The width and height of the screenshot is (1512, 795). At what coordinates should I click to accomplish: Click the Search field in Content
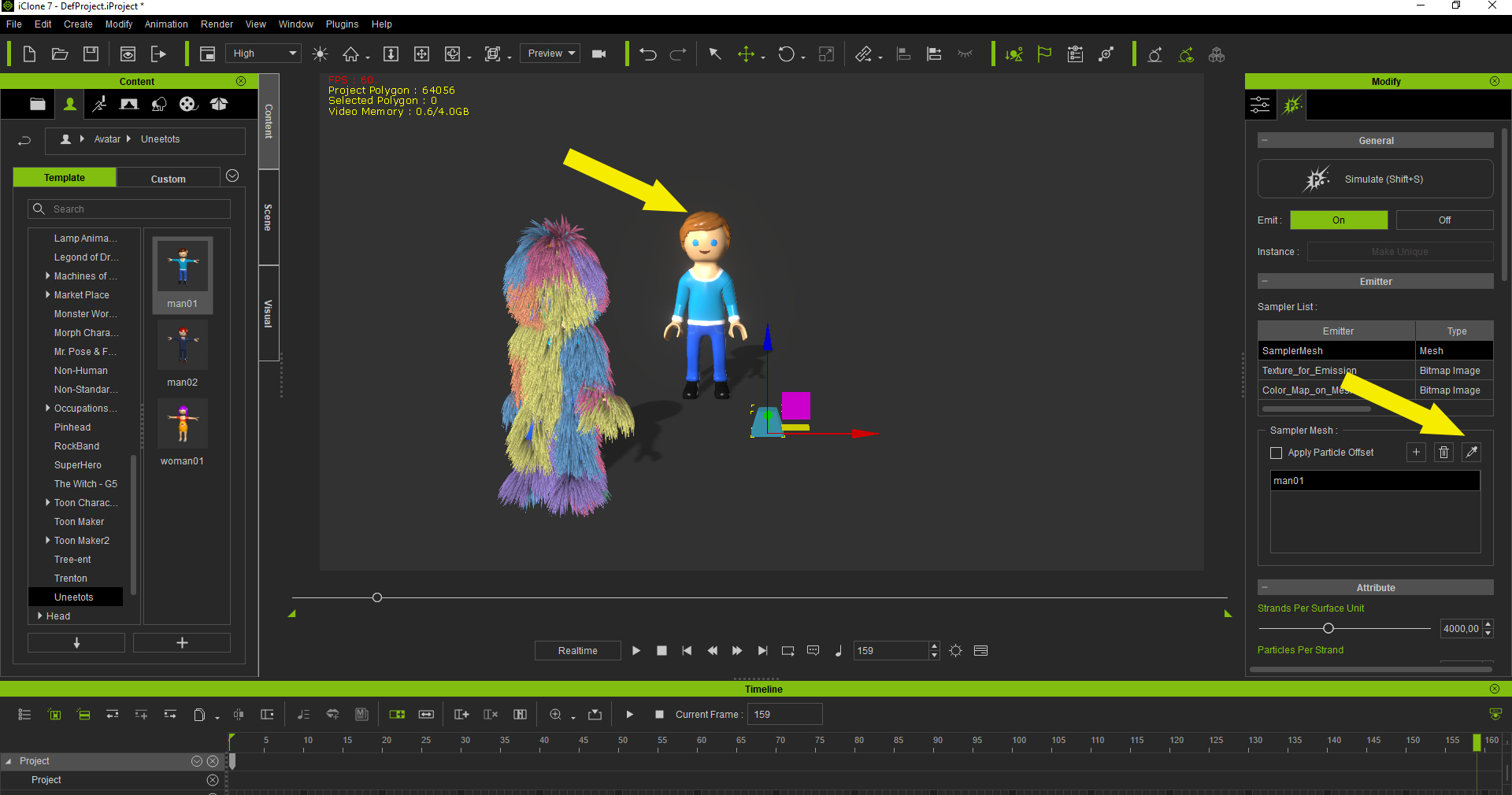[x=129, y=209]
